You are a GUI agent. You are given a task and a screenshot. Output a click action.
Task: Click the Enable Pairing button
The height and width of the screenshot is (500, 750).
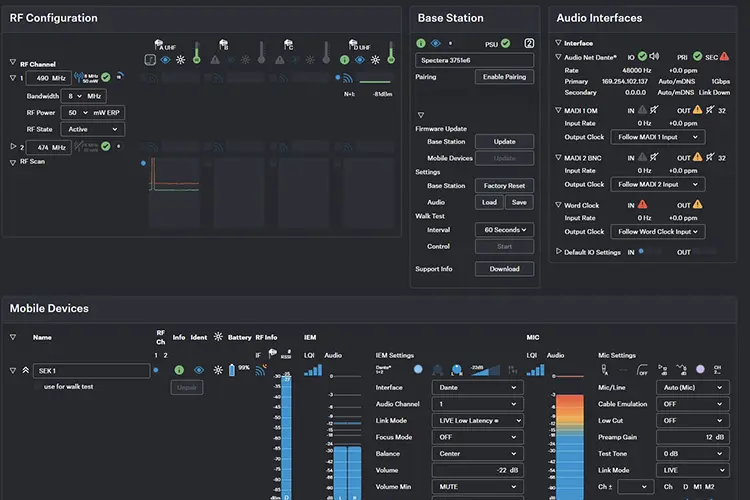[505, 77]
